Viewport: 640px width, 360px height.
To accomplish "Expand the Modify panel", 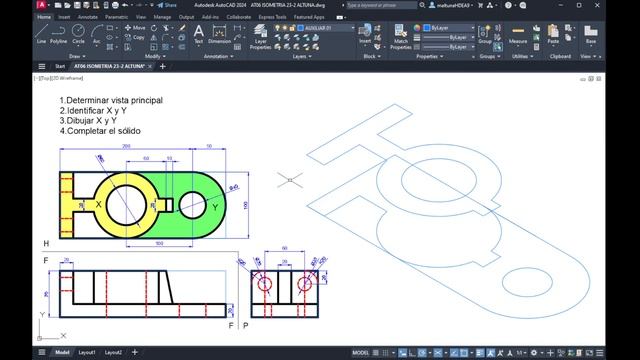I will [x=155, y=56].
